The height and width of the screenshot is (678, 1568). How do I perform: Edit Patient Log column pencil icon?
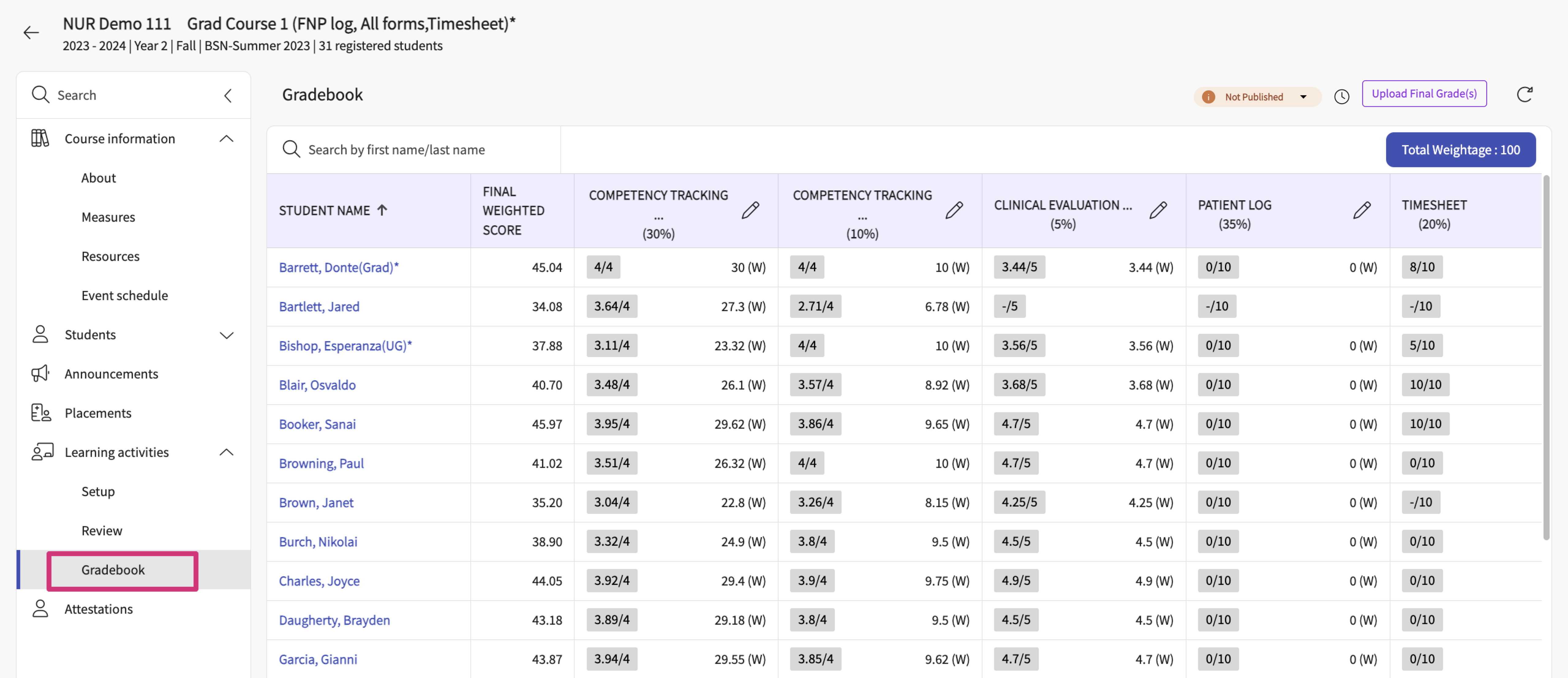(x=1362, y=211)
